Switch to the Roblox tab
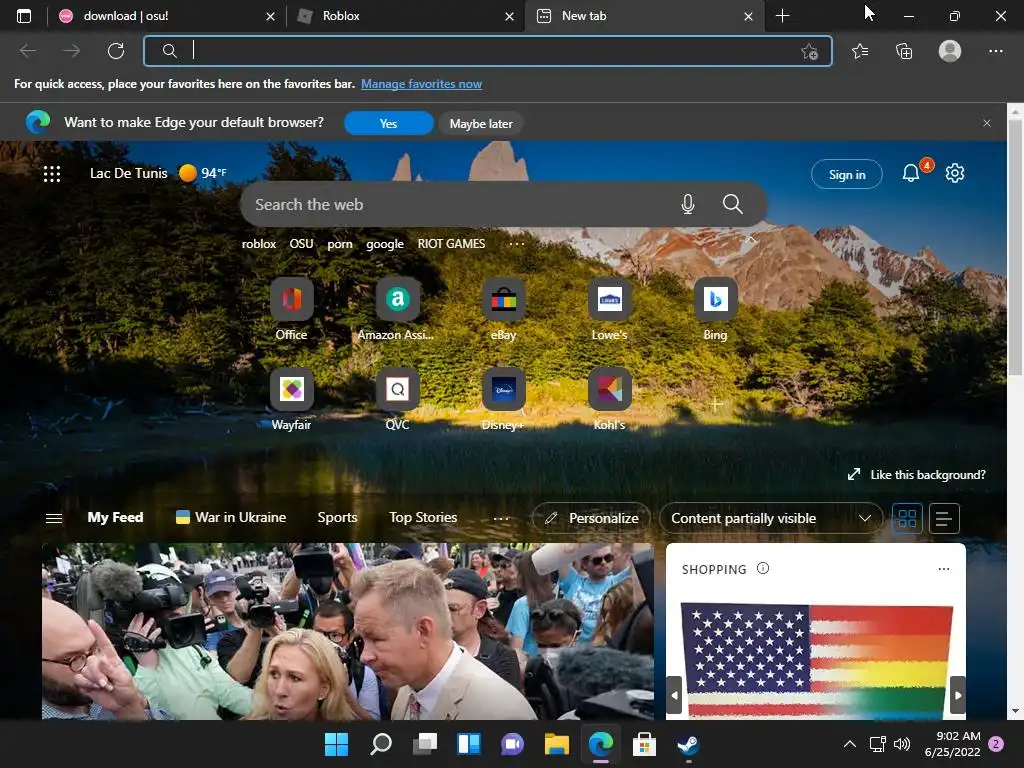This screenshot has width=1024, height=768. click(405, 16)
